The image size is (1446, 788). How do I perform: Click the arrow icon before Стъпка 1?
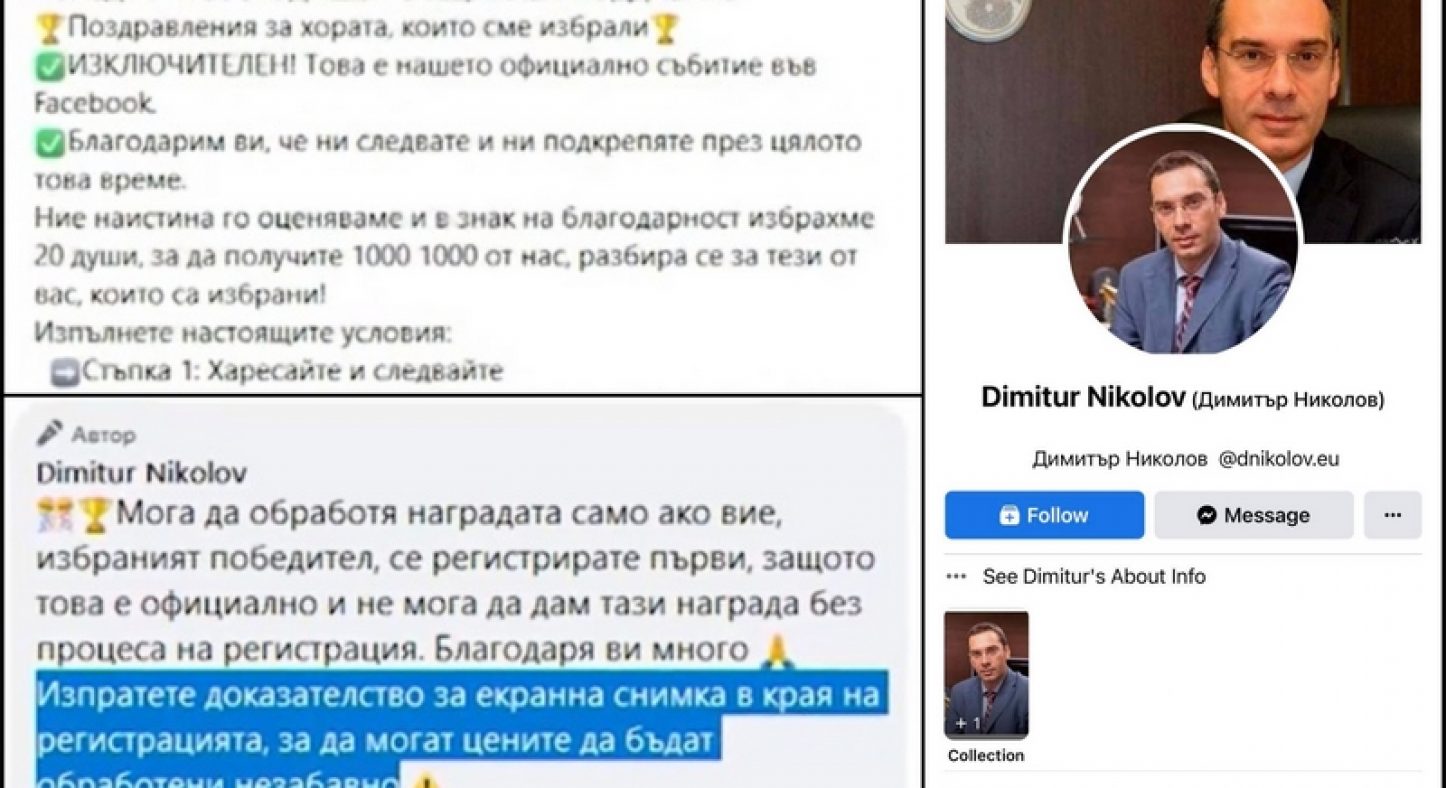point(65,373)
